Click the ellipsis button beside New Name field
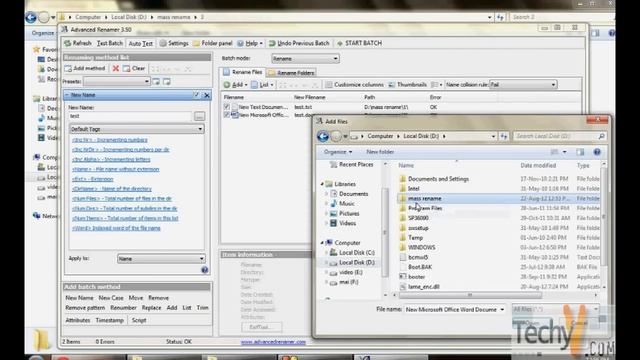The width and height of the screenshot is (640, 360). pyautogui.click(x=199, y=117)
